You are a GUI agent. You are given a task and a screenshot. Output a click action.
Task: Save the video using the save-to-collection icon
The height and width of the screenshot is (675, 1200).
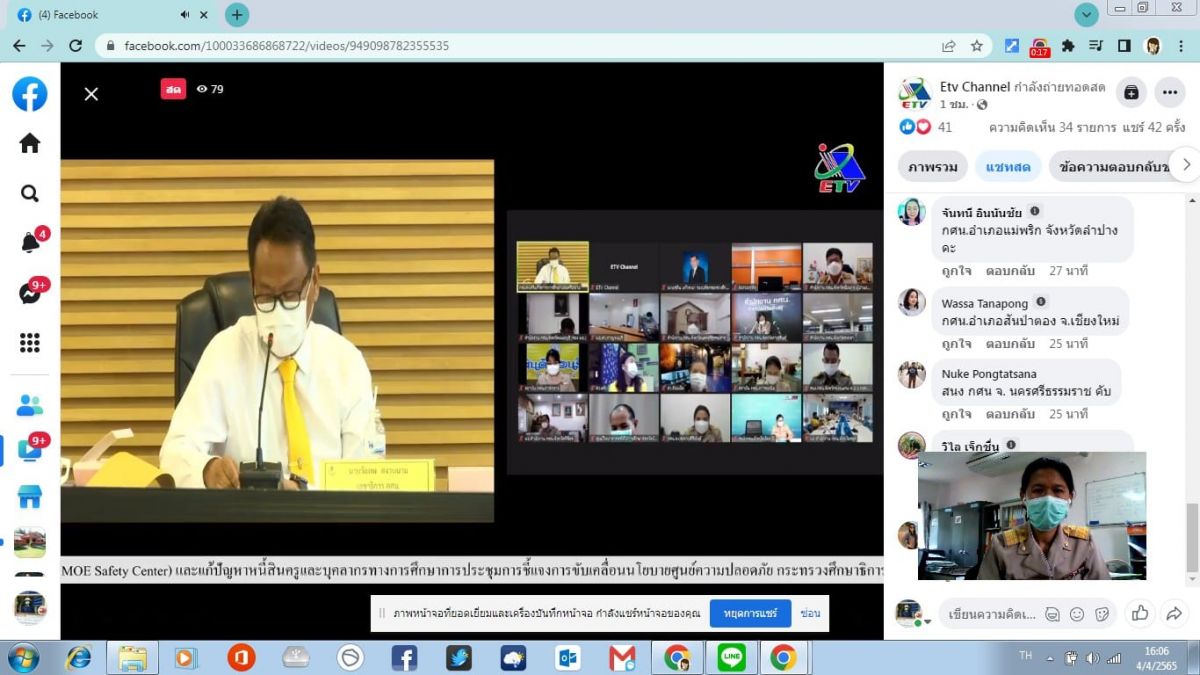(x=1131, y=92)
